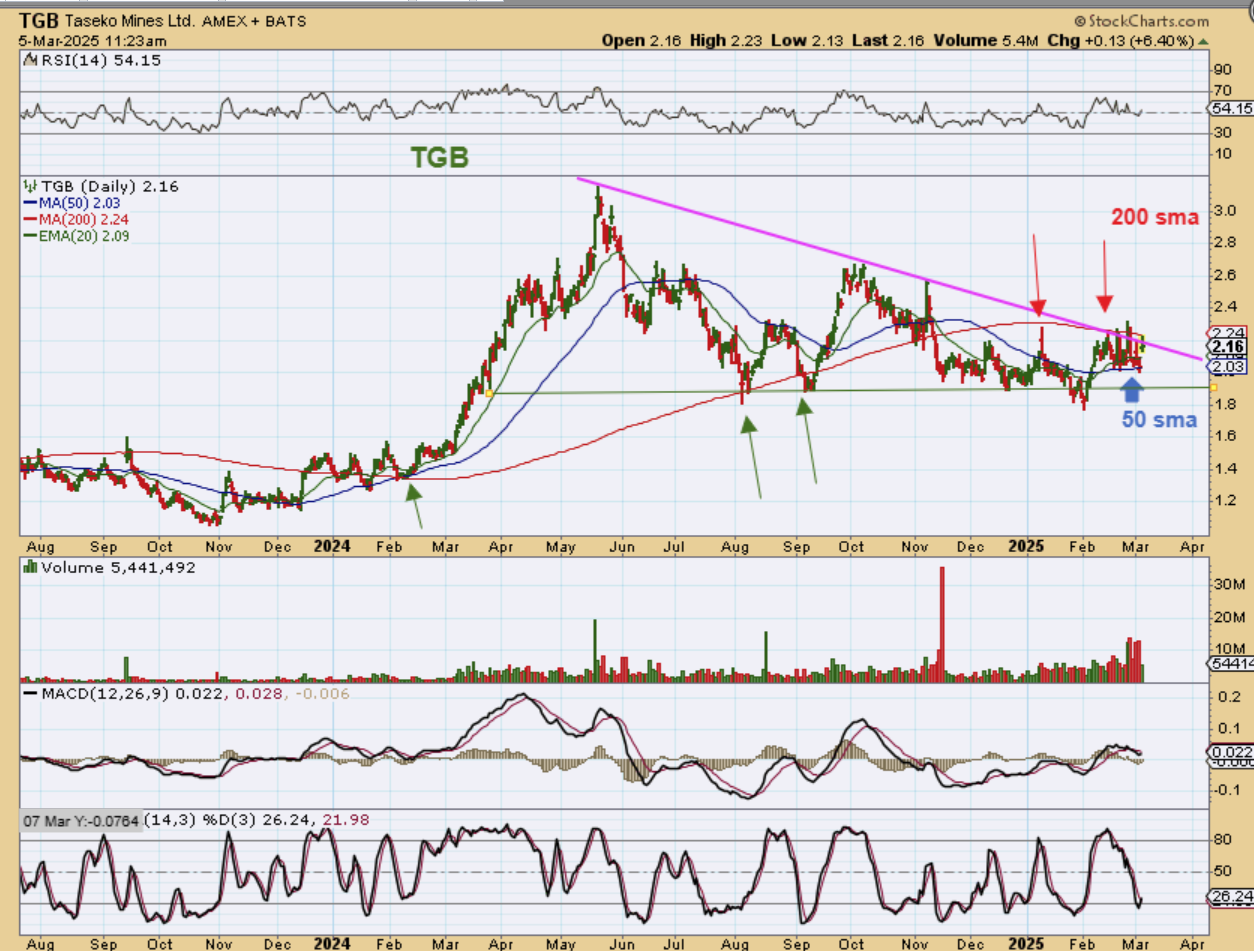This screenshot has width=1254, height=951.
Task: Click the Volume 5,441,492 legend label
Action: 116,568
